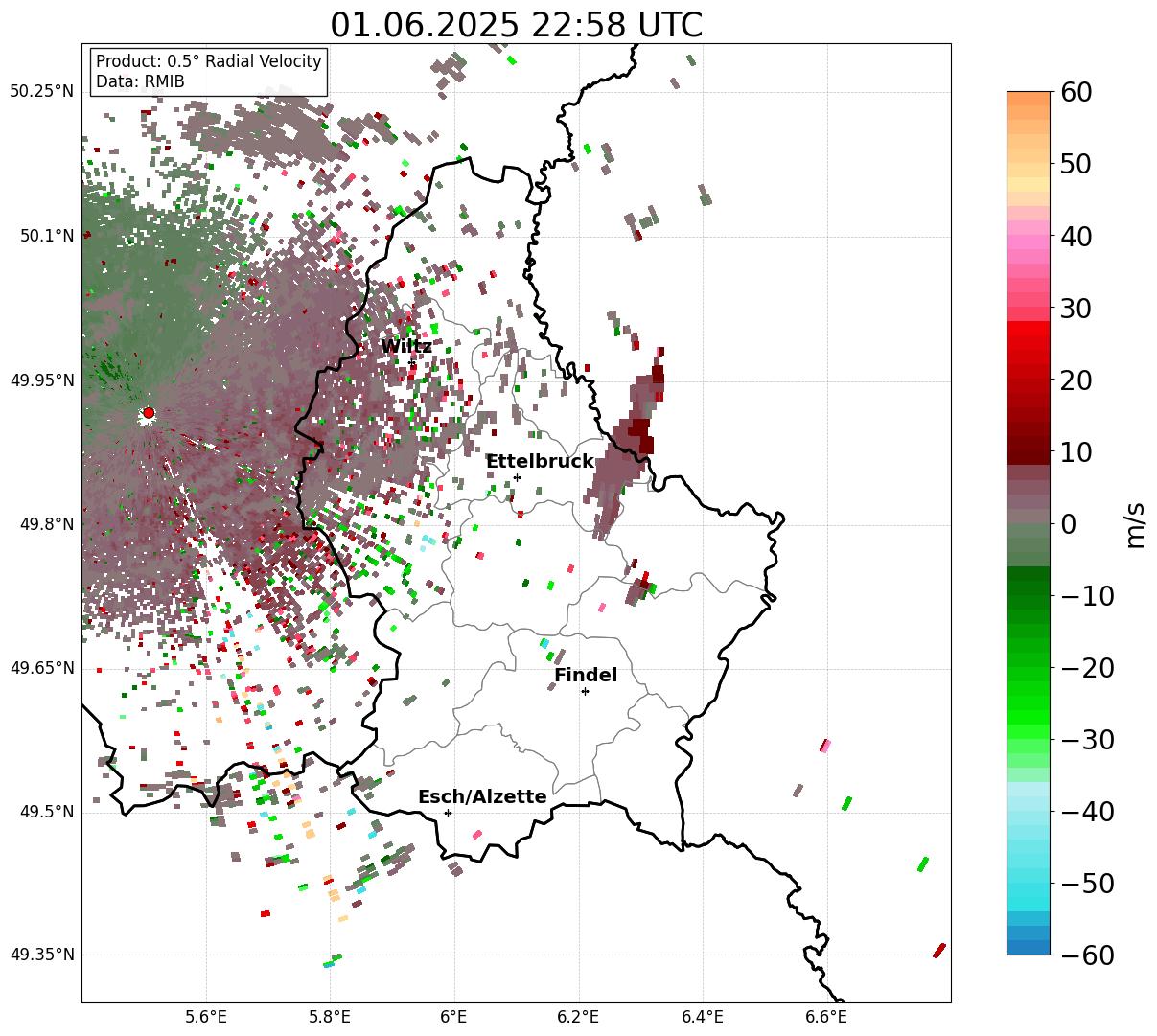Click the 10 tick label on colorbar

pos(1077,452)
